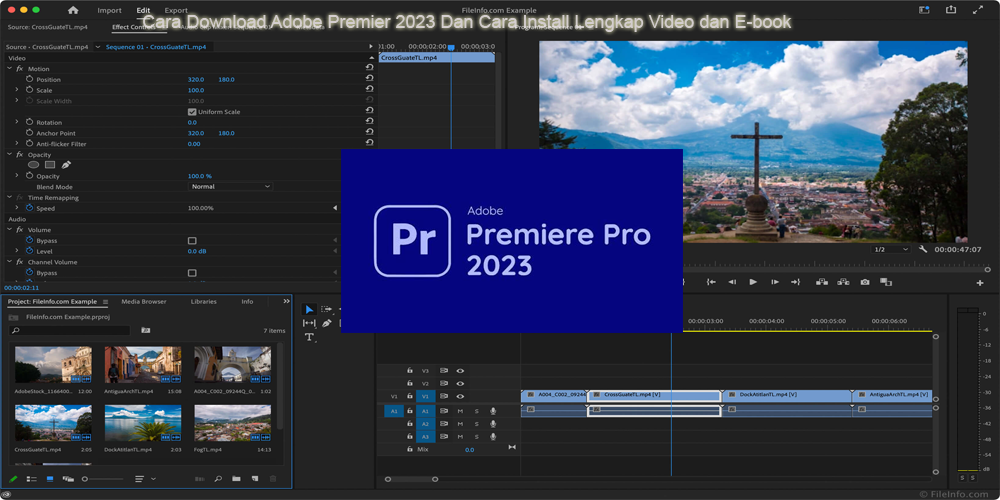Open Comparison View in Program Monitor
Image resolution: width=1000 pixels, height=500 pixels.
point(886,282)
